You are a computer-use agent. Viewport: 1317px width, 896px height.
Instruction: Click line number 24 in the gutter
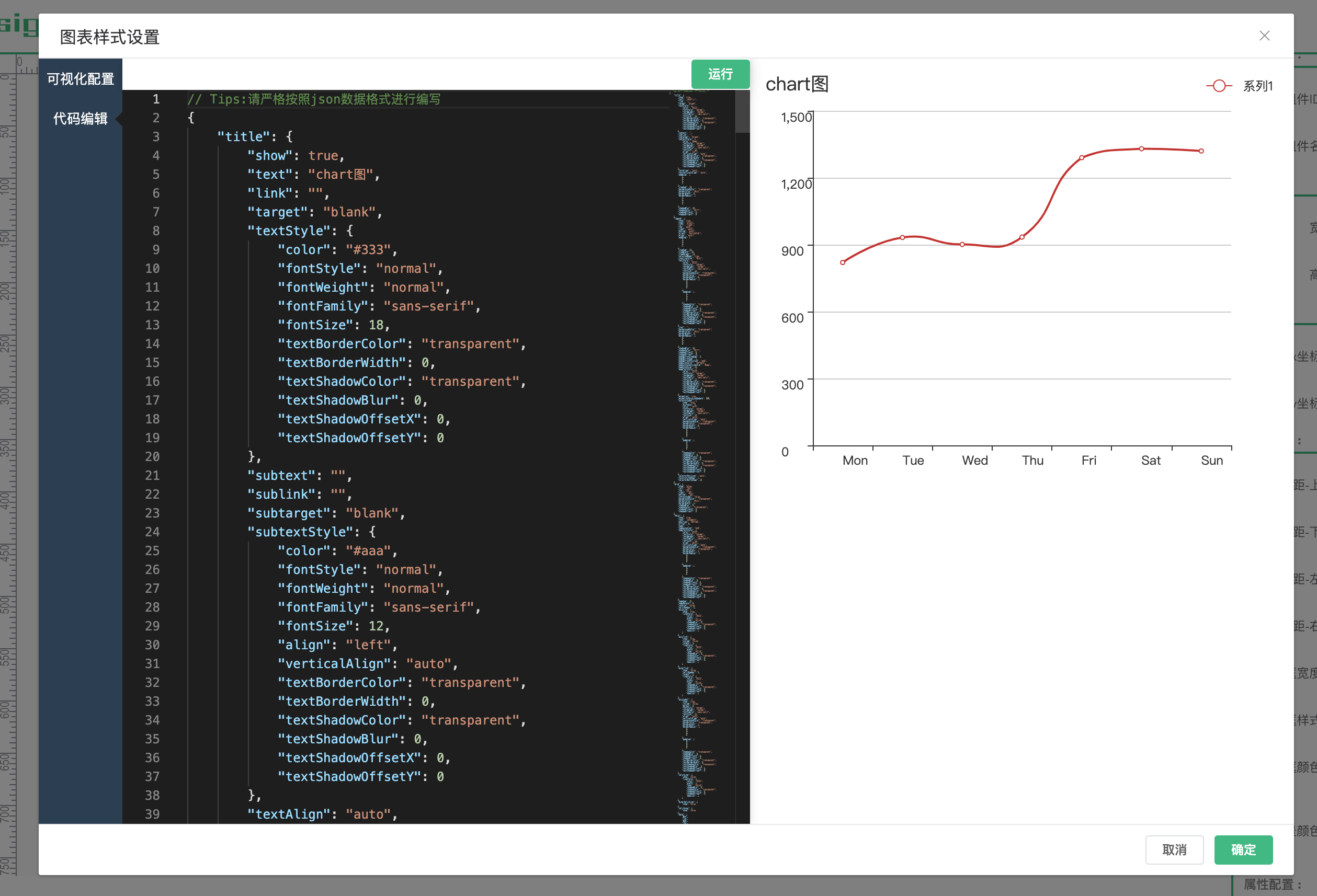pyautogui.click(x=152, y=532)
